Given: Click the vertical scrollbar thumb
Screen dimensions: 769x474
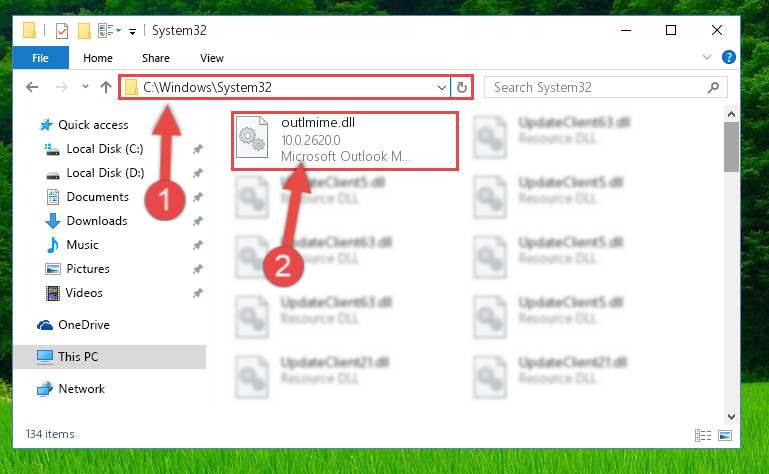Looking at the screenshot, I should point(731,147).
